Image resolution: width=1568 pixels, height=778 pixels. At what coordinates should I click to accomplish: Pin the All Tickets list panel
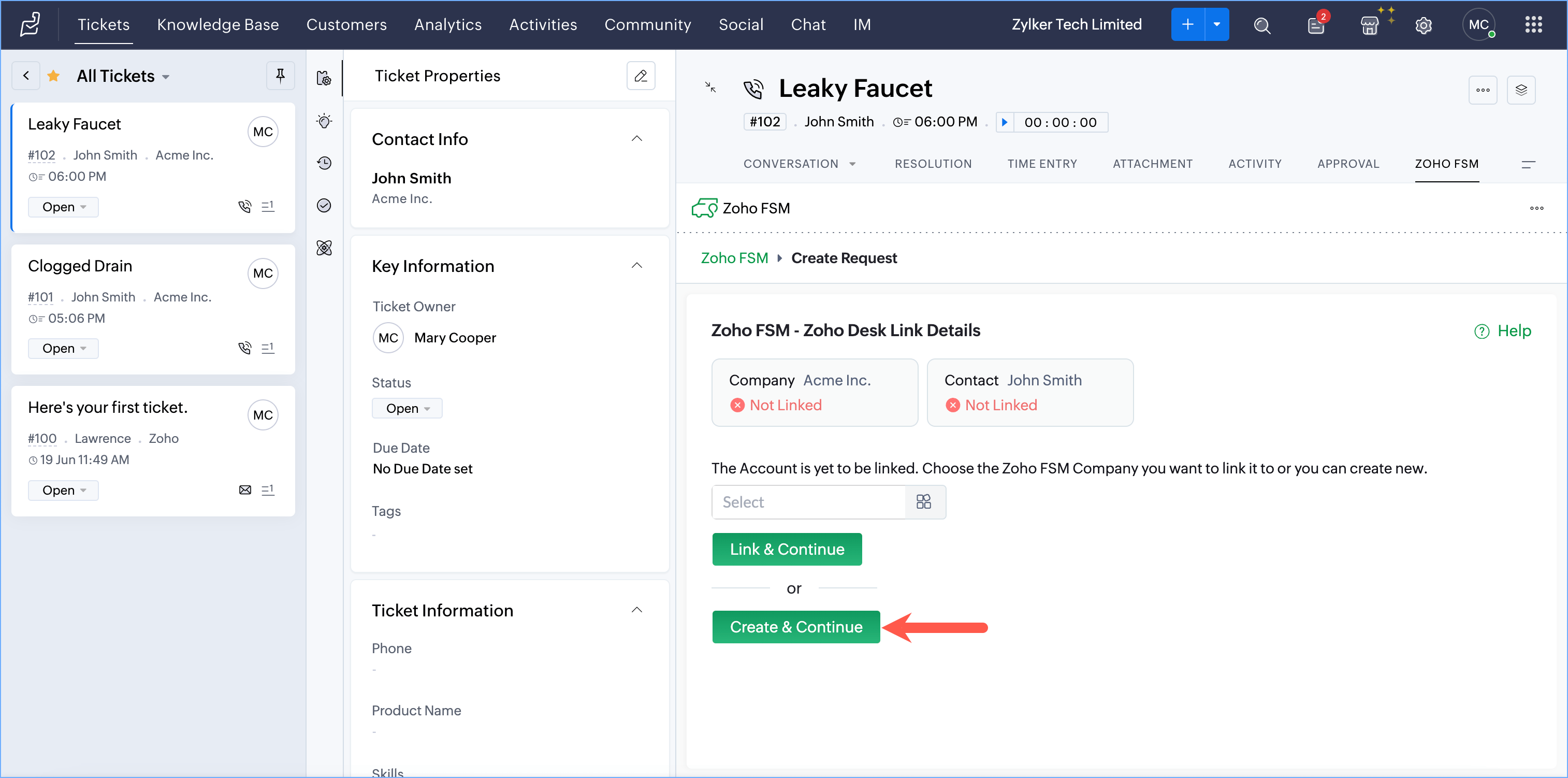point(280,76)
